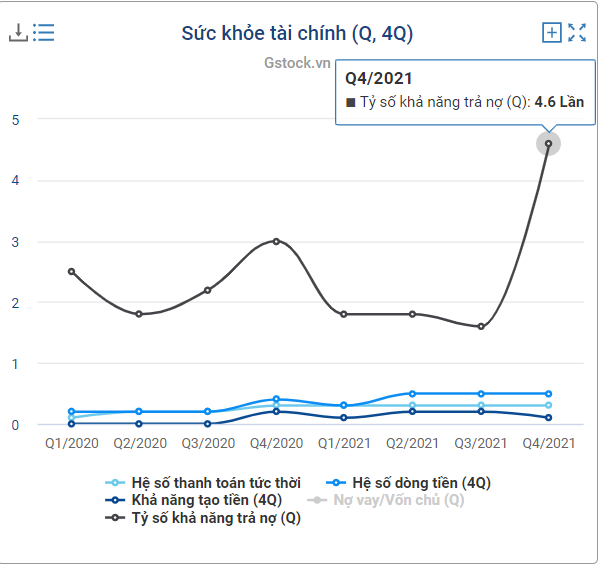Click the chart title Sức khỏe tài chính
Image resolution: width=600 pixels, height=566 pixels.
pyautogui.click(x=297, y=33)
